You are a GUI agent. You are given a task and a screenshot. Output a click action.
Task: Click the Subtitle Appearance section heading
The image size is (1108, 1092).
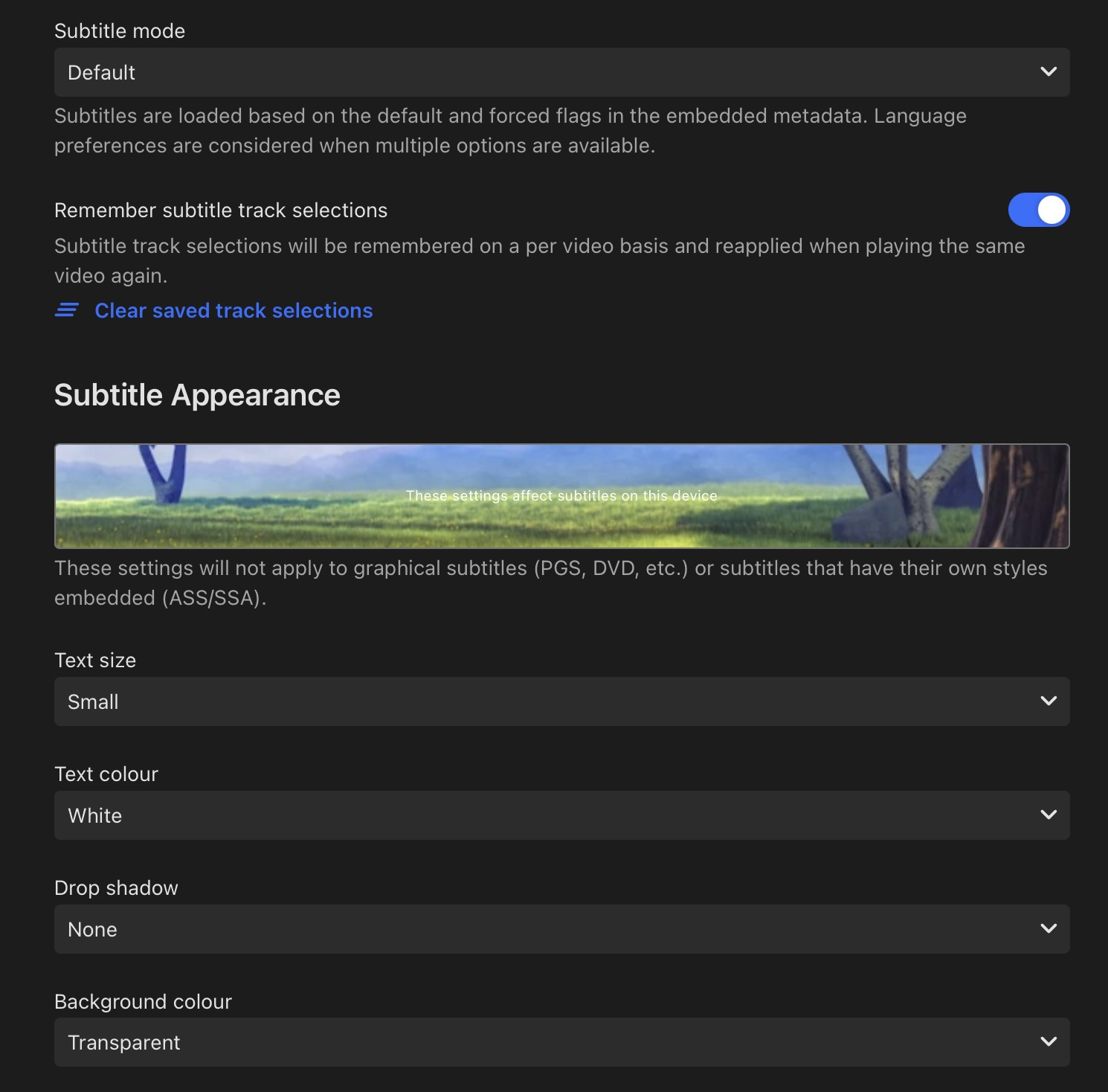(197, 395)
